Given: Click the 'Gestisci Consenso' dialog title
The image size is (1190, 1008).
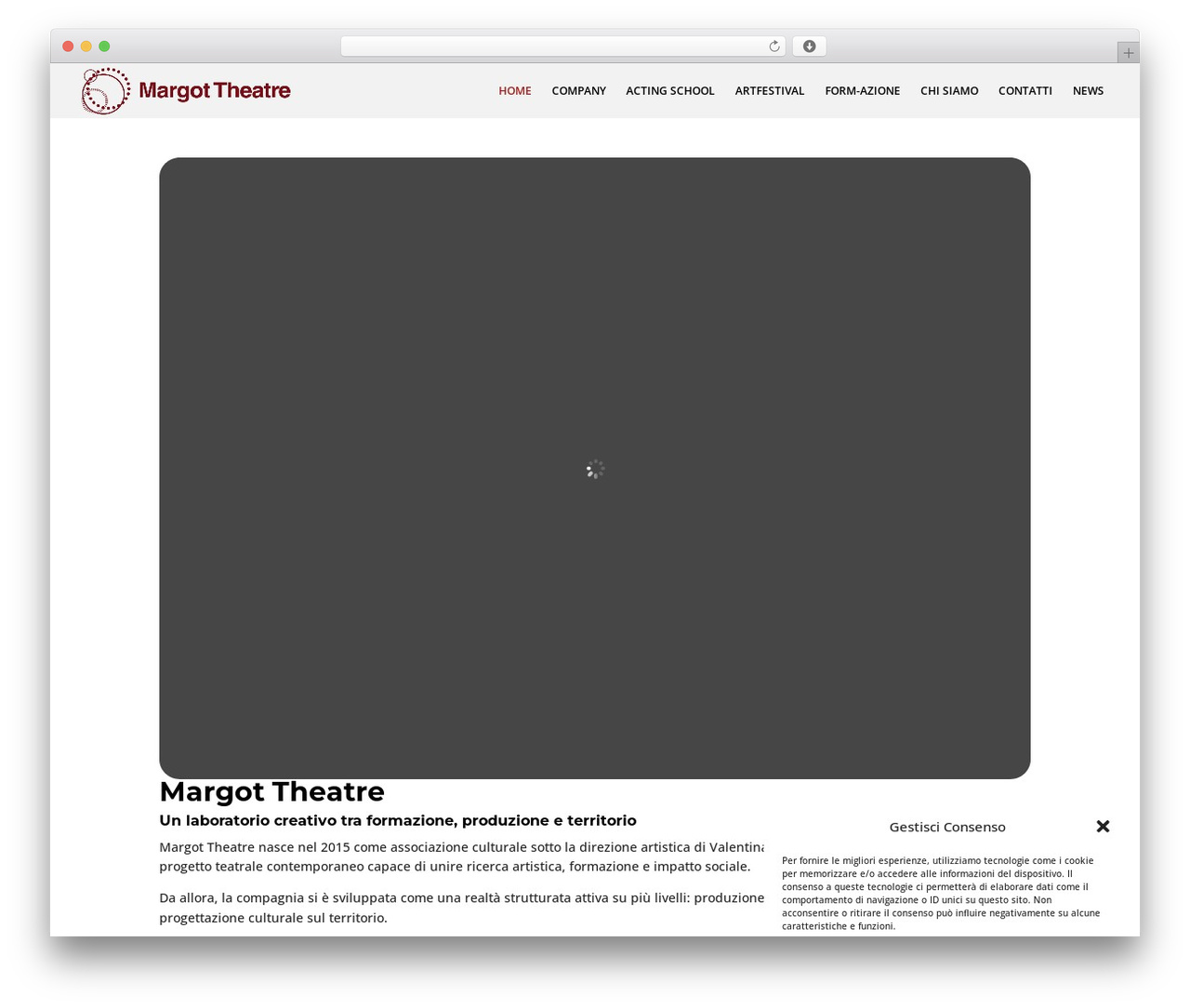Looking at the screenshot, I should point(947,827).
